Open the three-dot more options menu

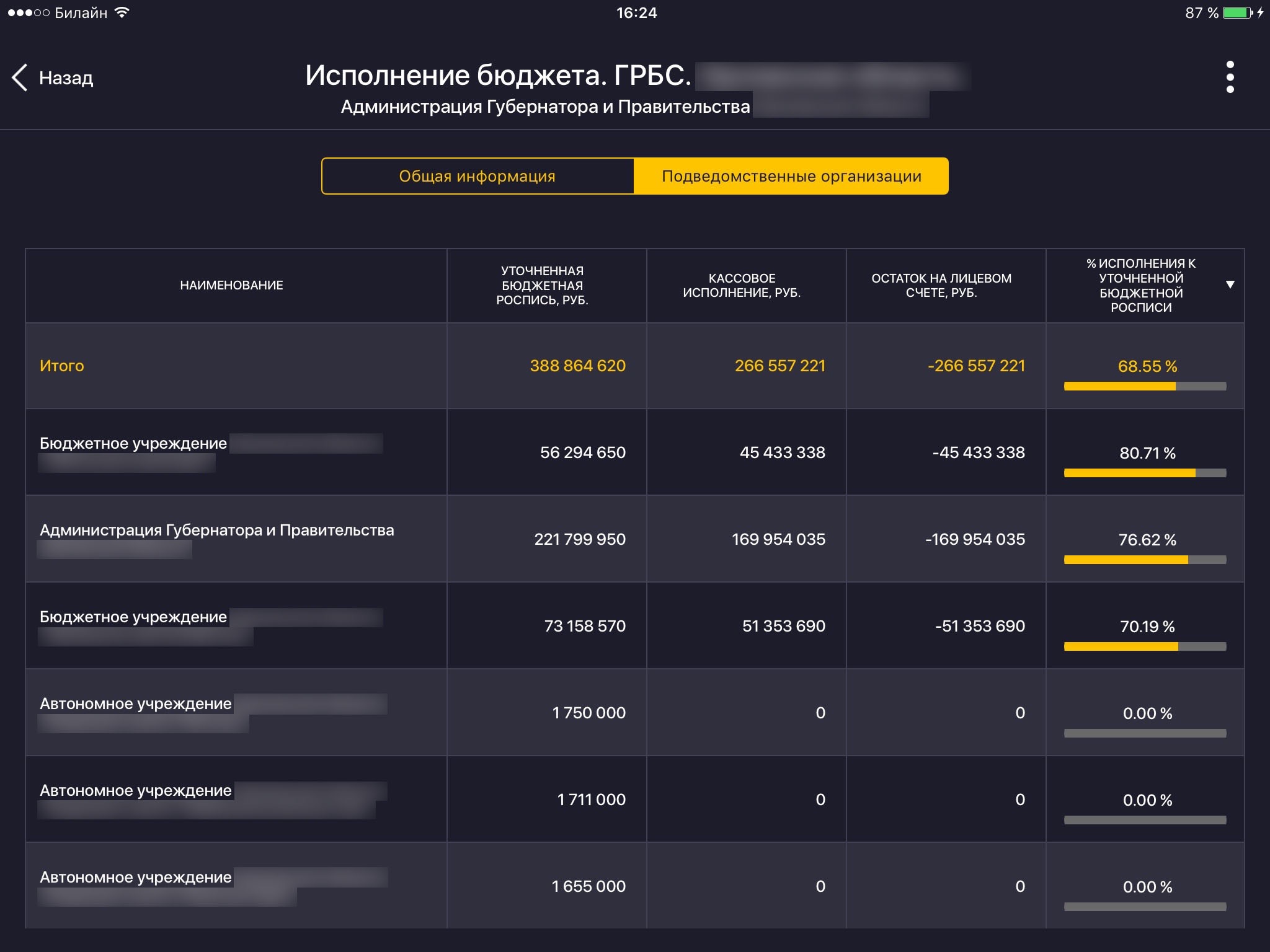[1230, 77]
